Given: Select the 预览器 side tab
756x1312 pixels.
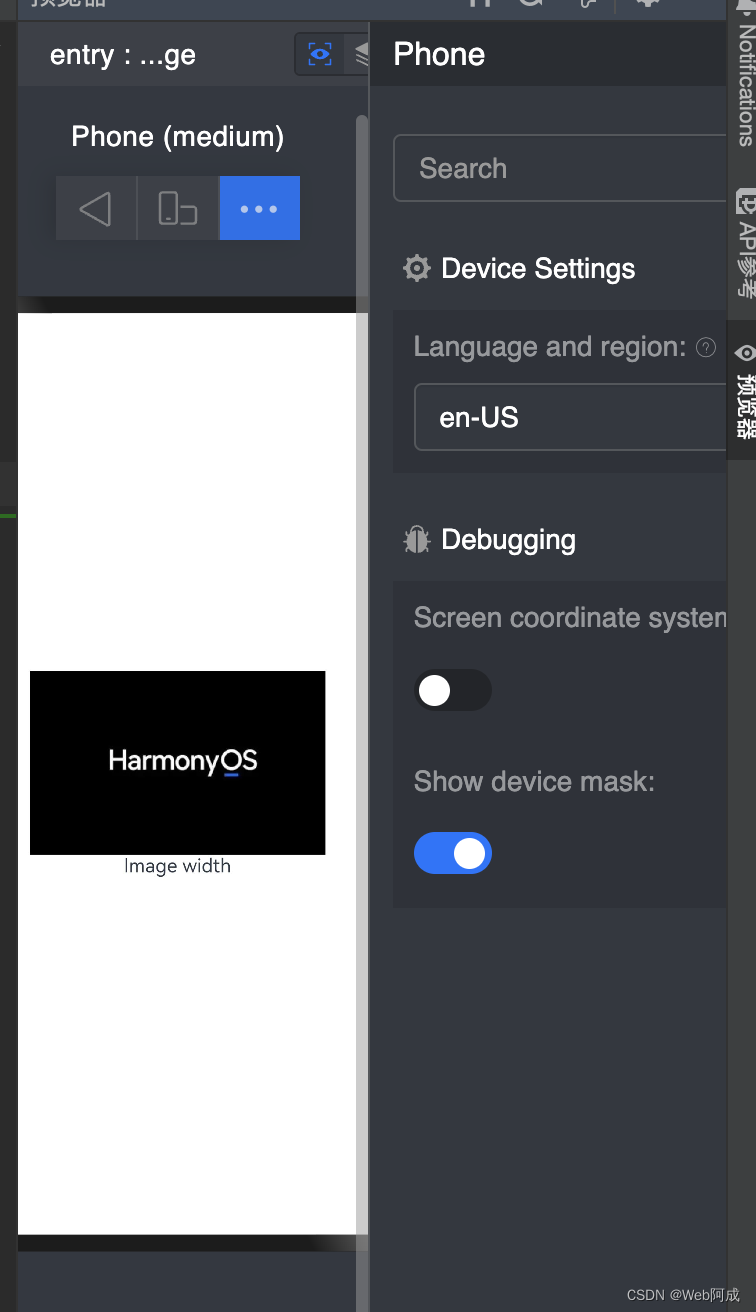Looking at the screenshot, I should tap(744, 390).
